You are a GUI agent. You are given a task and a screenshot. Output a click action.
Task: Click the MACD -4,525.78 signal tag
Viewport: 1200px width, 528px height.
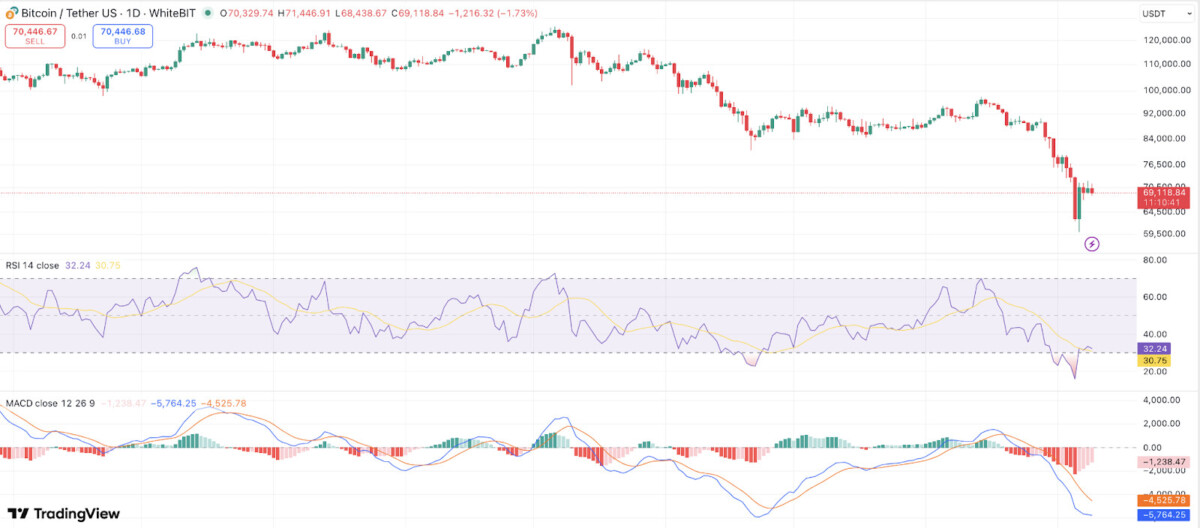[x=1163, y=500]
